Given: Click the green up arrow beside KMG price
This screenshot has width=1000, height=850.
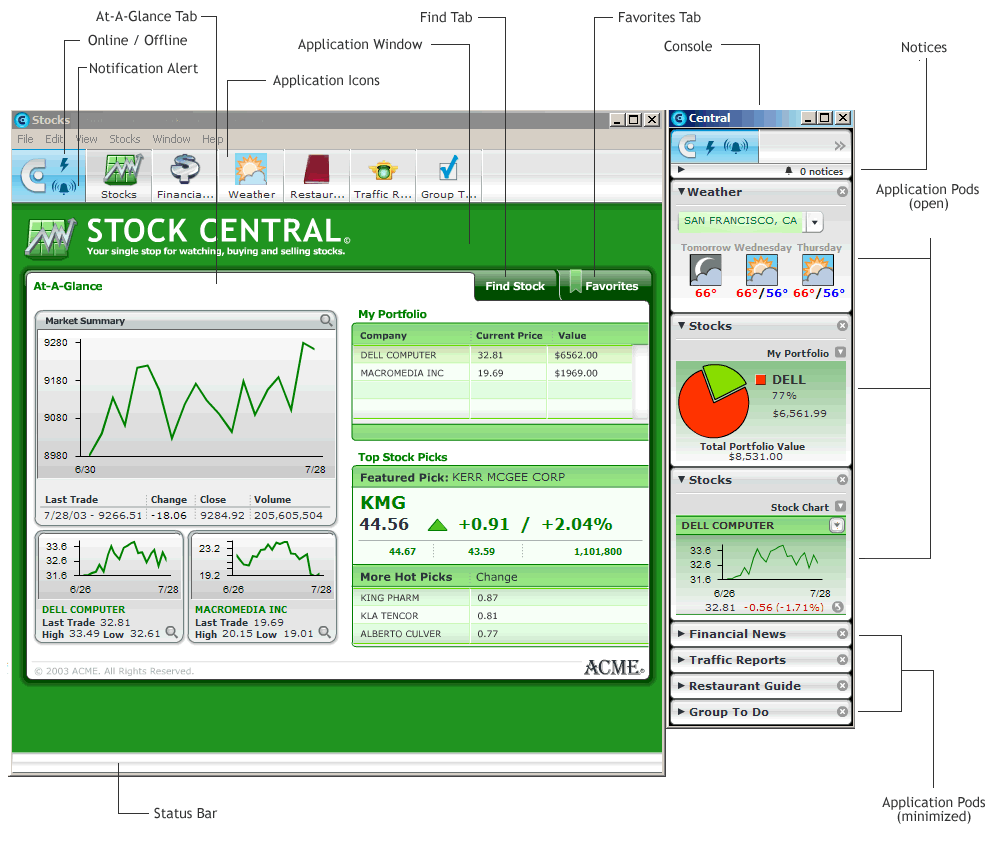Looking at the screenshot, I should tap(438, 525).
